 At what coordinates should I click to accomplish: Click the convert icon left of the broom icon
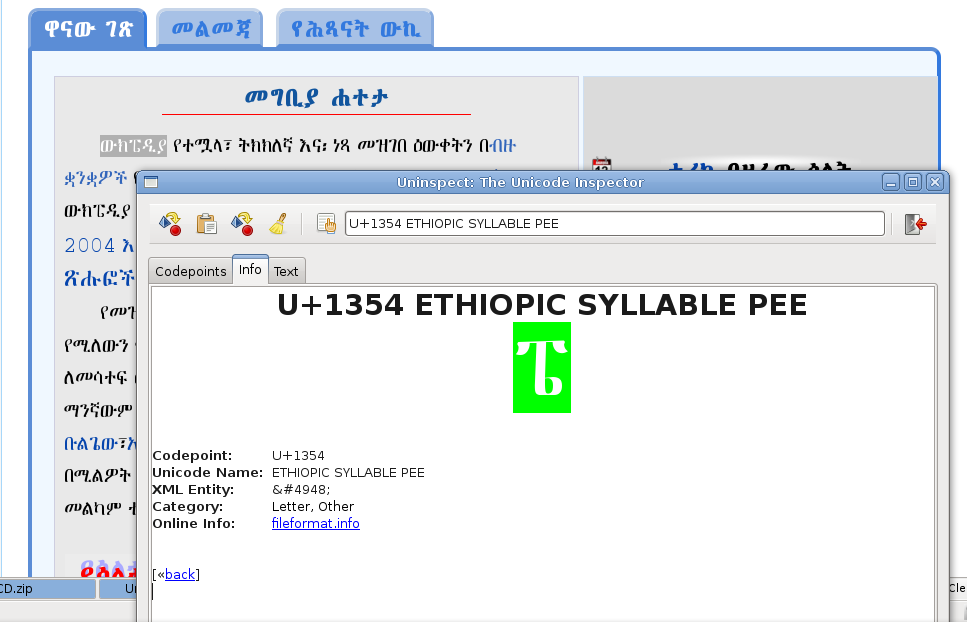click(242, 224)
